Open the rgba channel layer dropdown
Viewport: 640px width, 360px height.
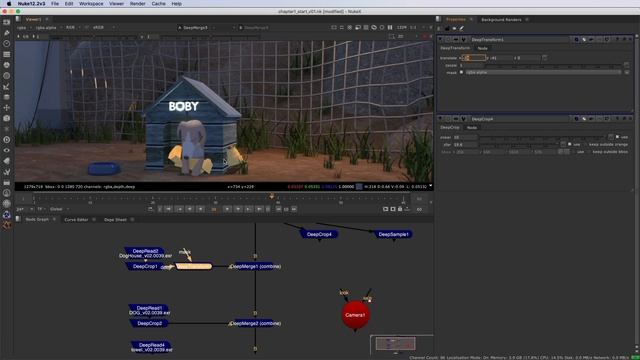24,28
